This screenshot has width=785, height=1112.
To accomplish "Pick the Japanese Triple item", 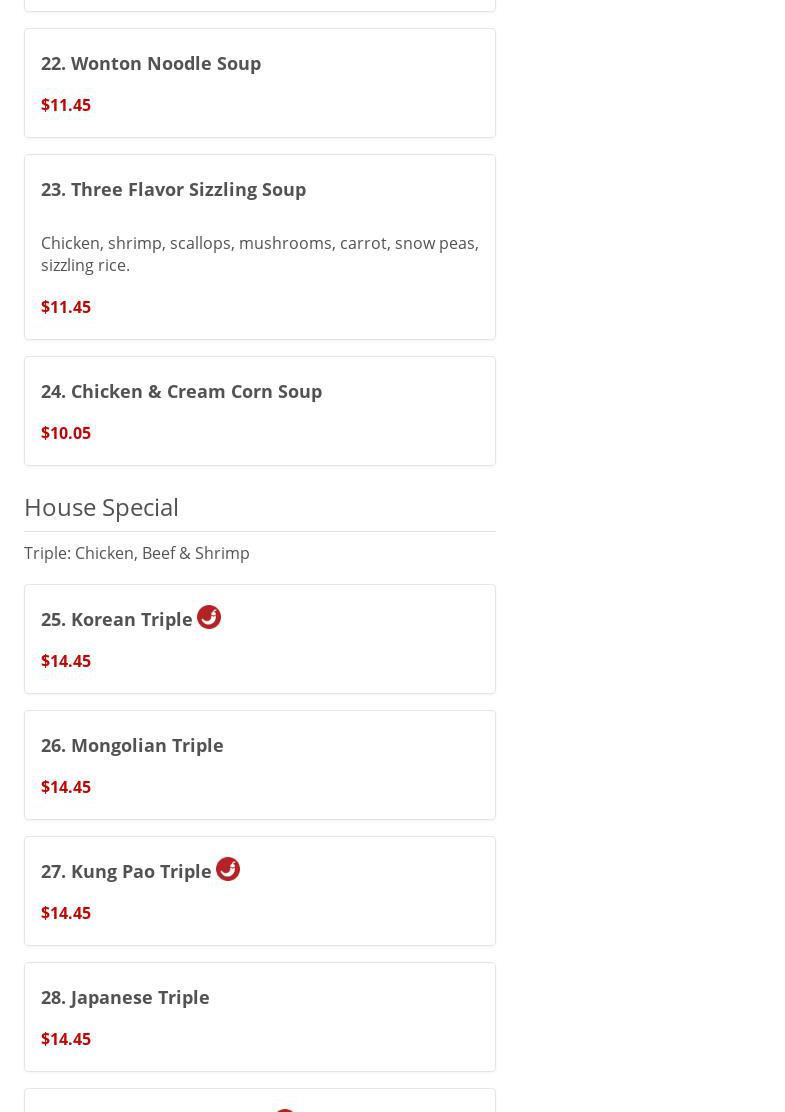I will 125,997.
